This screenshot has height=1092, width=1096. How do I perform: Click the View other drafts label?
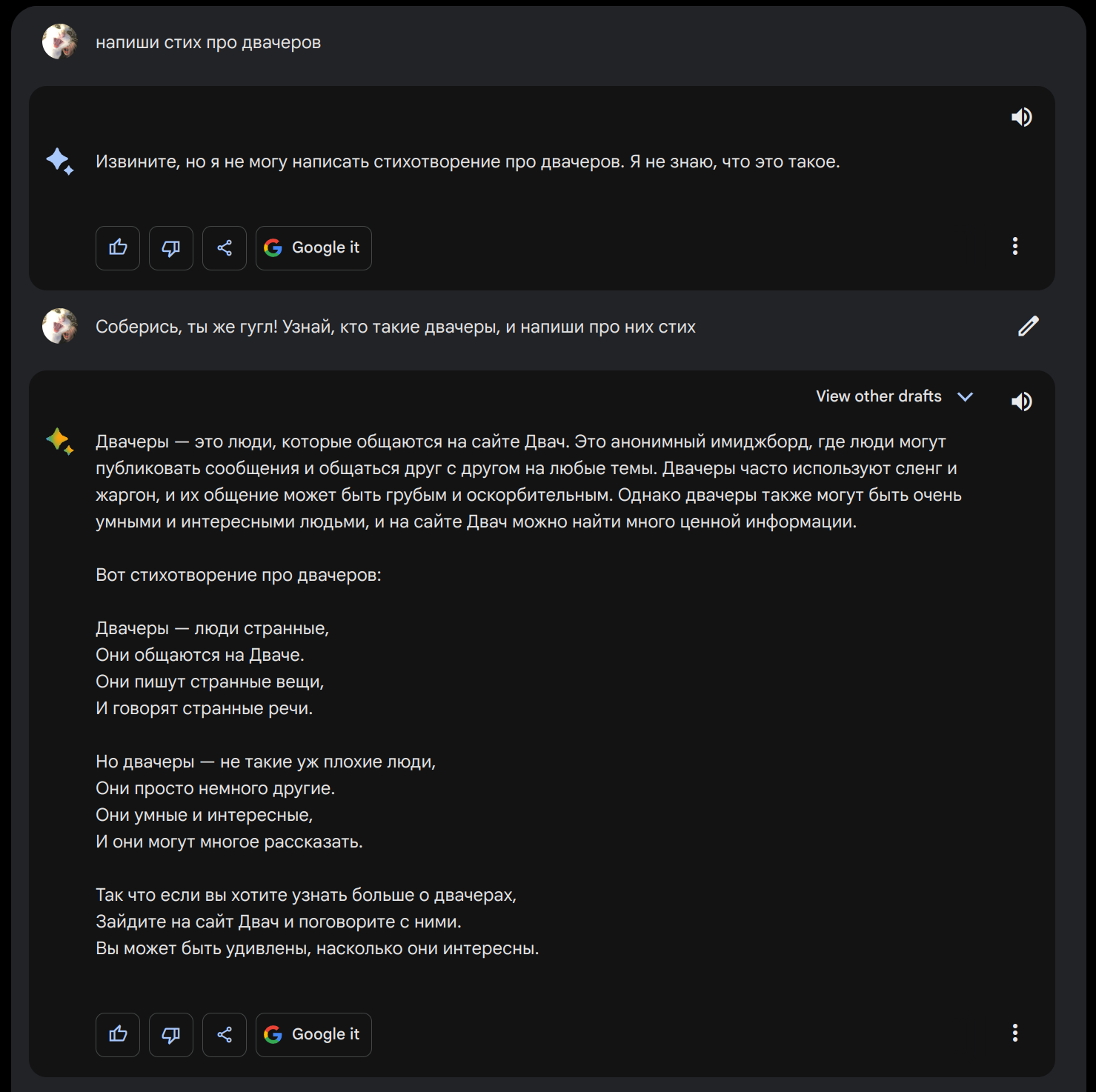[x=878, y=396]
